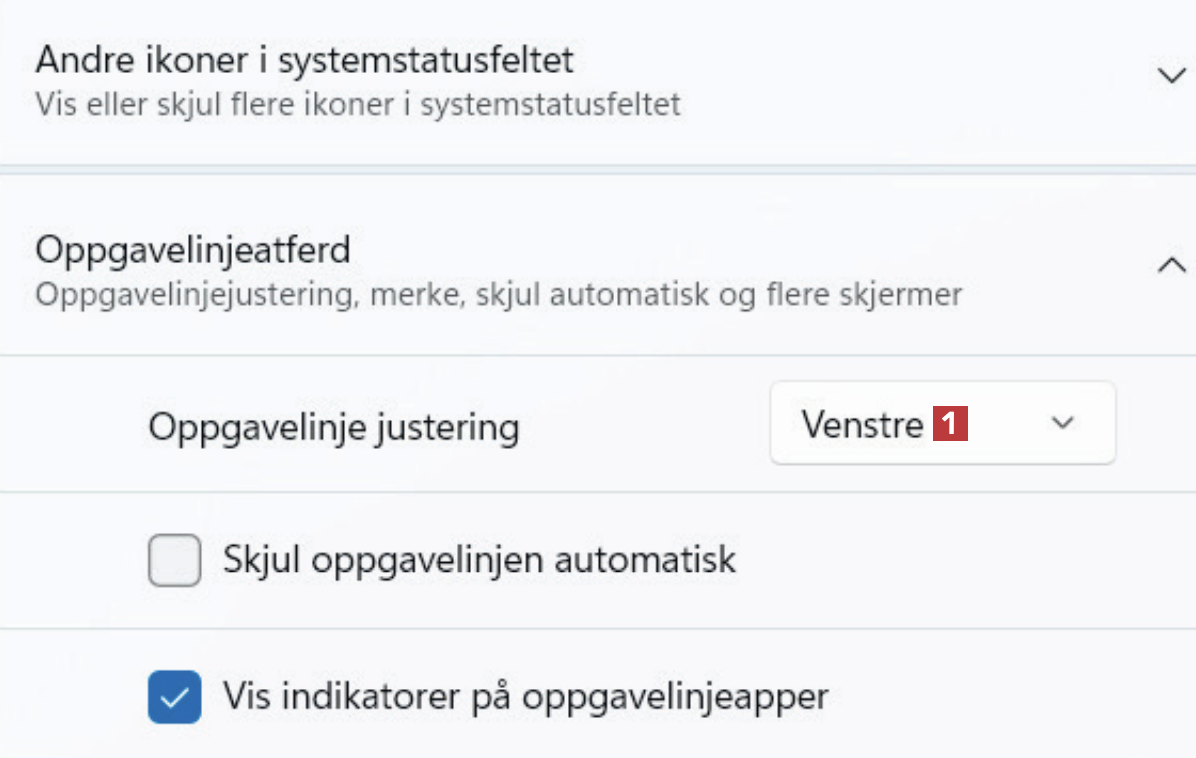Click the word systemstatusfeltet in the top heading

[425, 60]
